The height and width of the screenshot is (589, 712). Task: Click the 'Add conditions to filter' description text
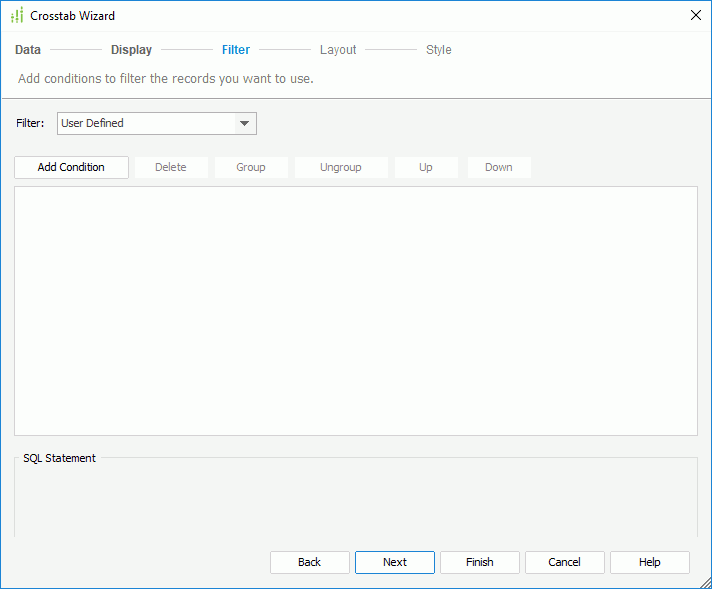(x=166, y=79)
